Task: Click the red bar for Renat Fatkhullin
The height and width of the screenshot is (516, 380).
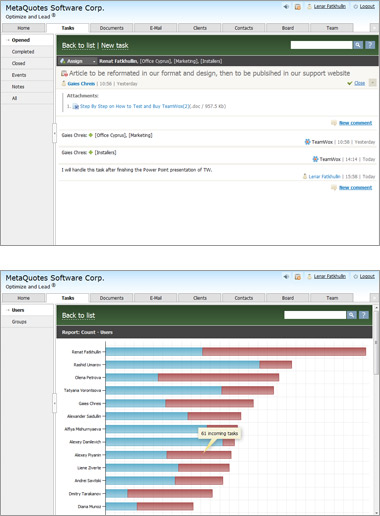Action: [x=284, y=352]
